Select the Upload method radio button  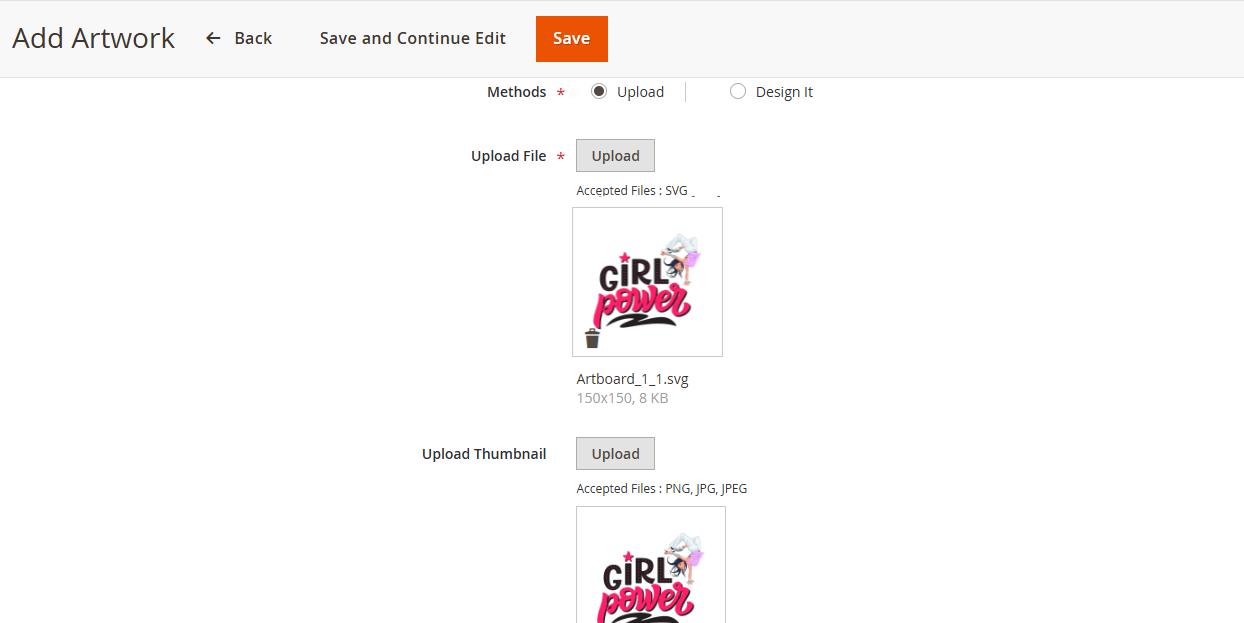(599, 92)
